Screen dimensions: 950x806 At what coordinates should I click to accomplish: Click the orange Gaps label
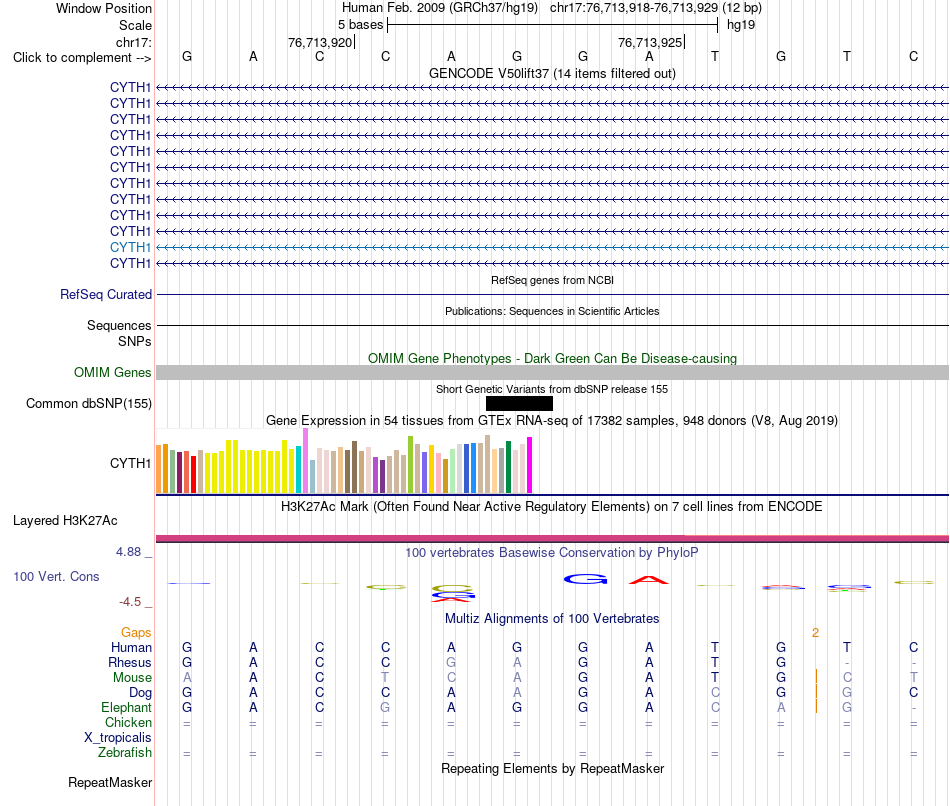pyautogui.click(x=136, y=633)
